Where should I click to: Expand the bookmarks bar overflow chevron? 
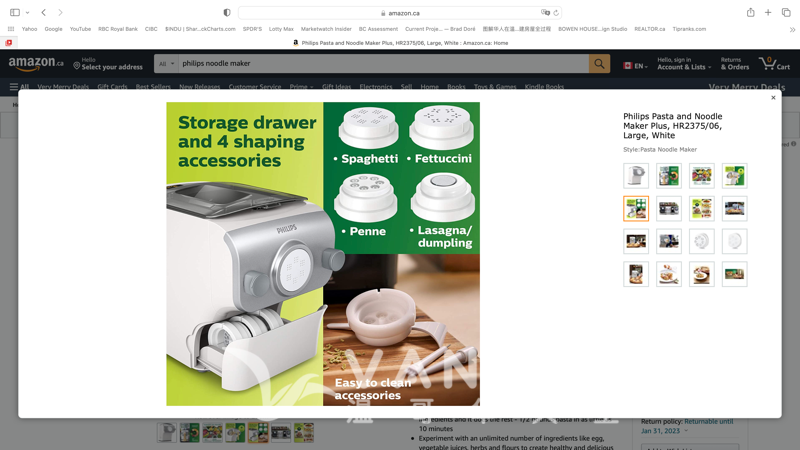click(x=792, y=30)
